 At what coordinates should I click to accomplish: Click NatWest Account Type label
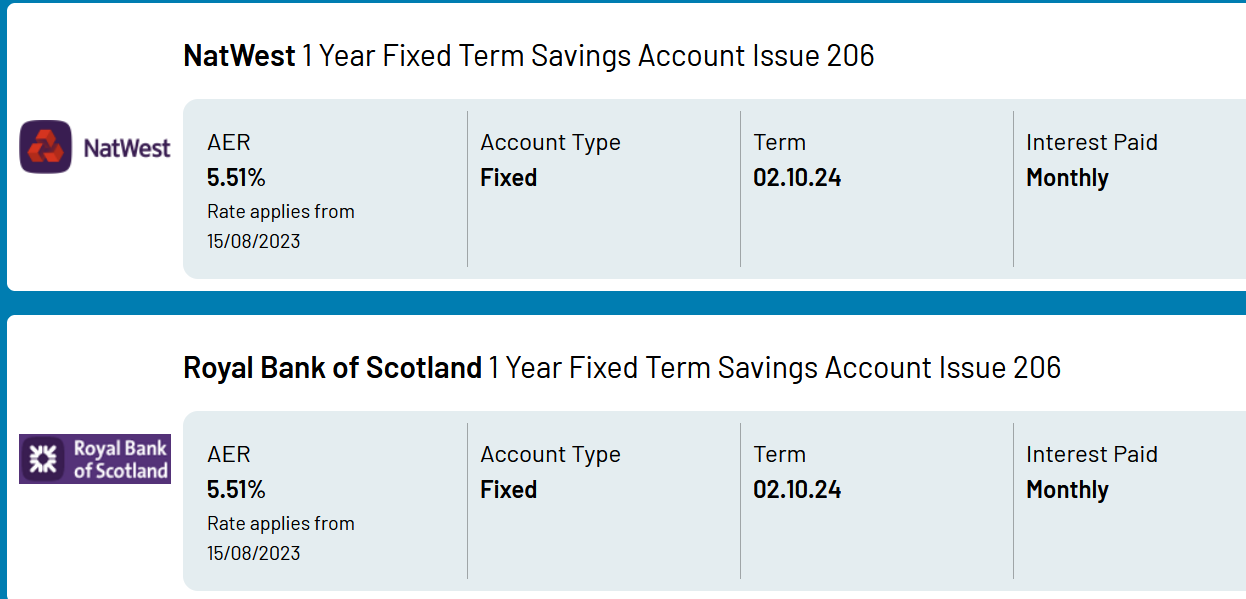click(550, 143)
